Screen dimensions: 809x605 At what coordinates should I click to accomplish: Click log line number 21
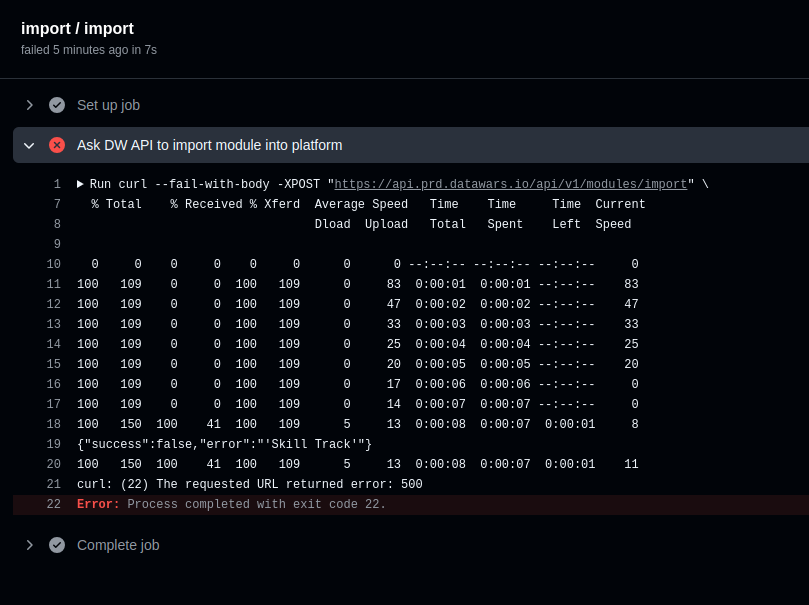click(54, 484)
